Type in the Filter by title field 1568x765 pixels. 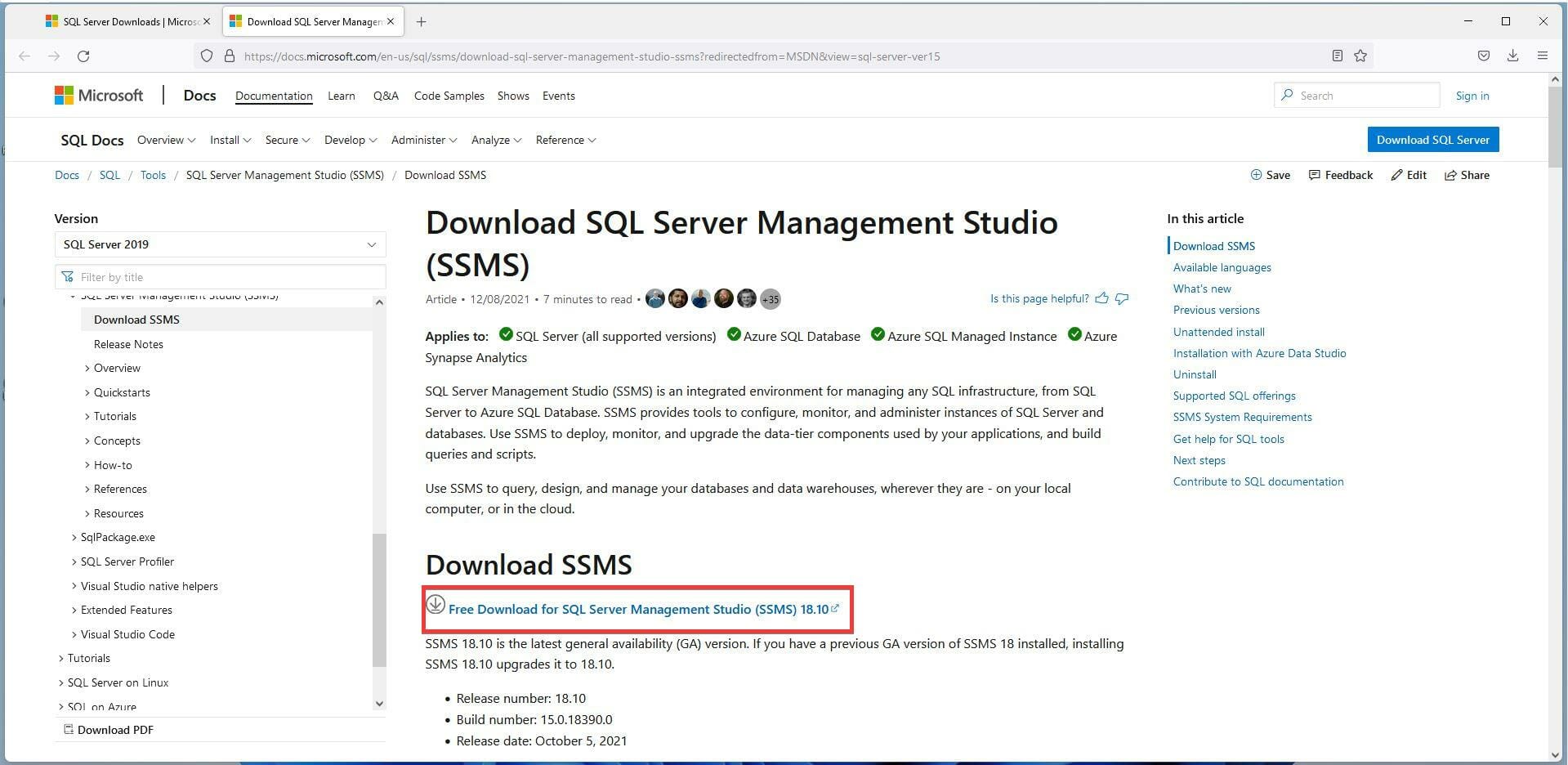tap(221, 276)
